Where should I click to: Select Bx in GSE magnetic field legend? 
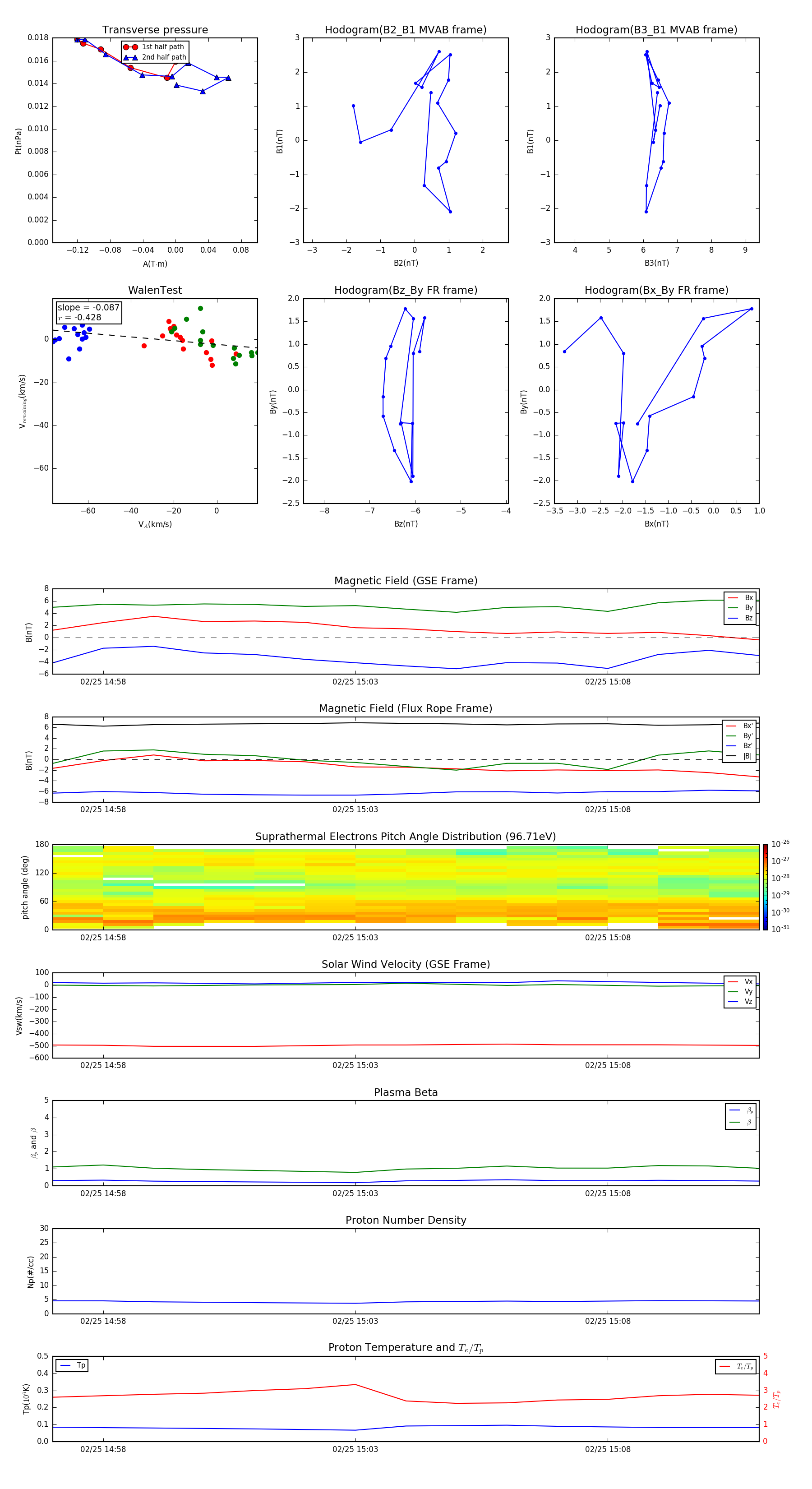[x=740, y=598]
